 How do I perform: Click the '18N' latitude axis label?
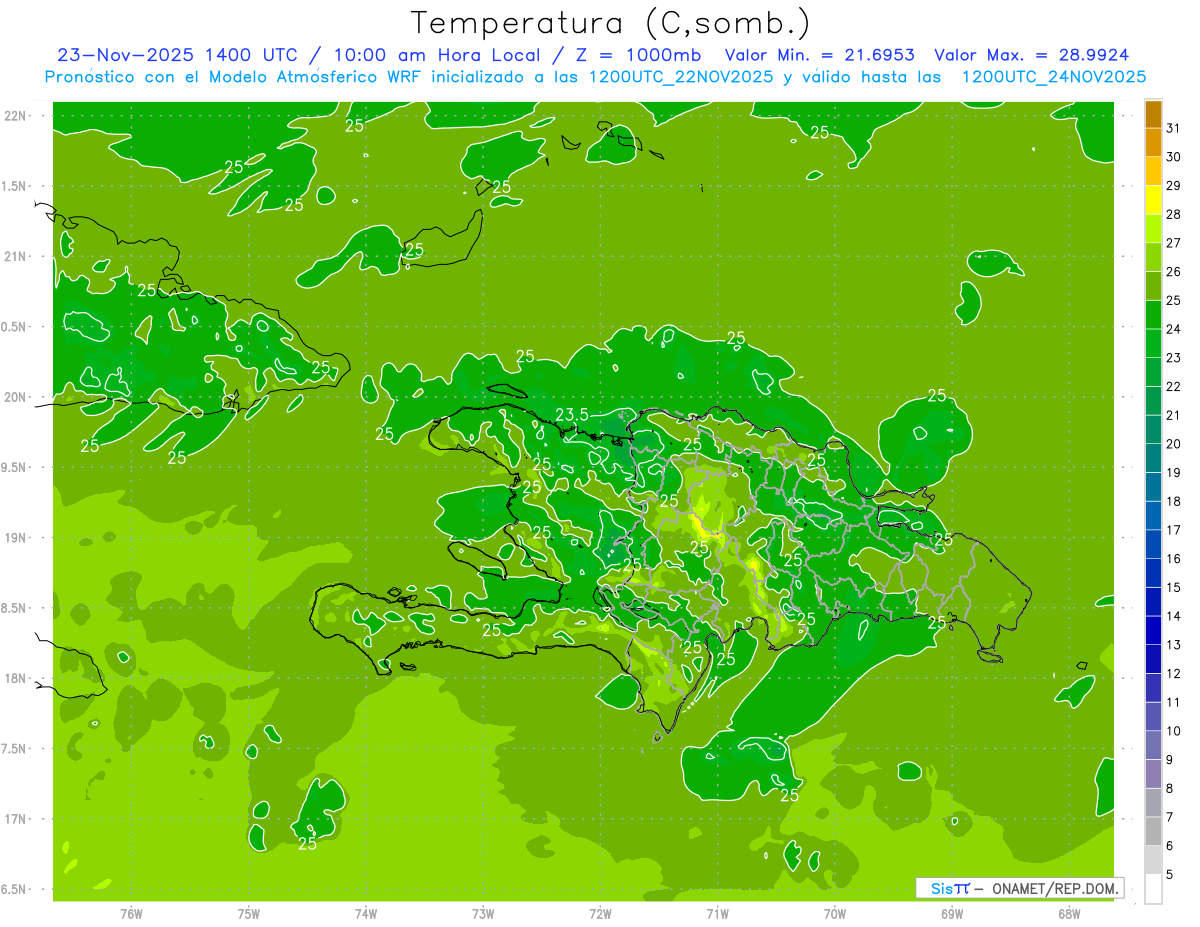coord(16,679)
